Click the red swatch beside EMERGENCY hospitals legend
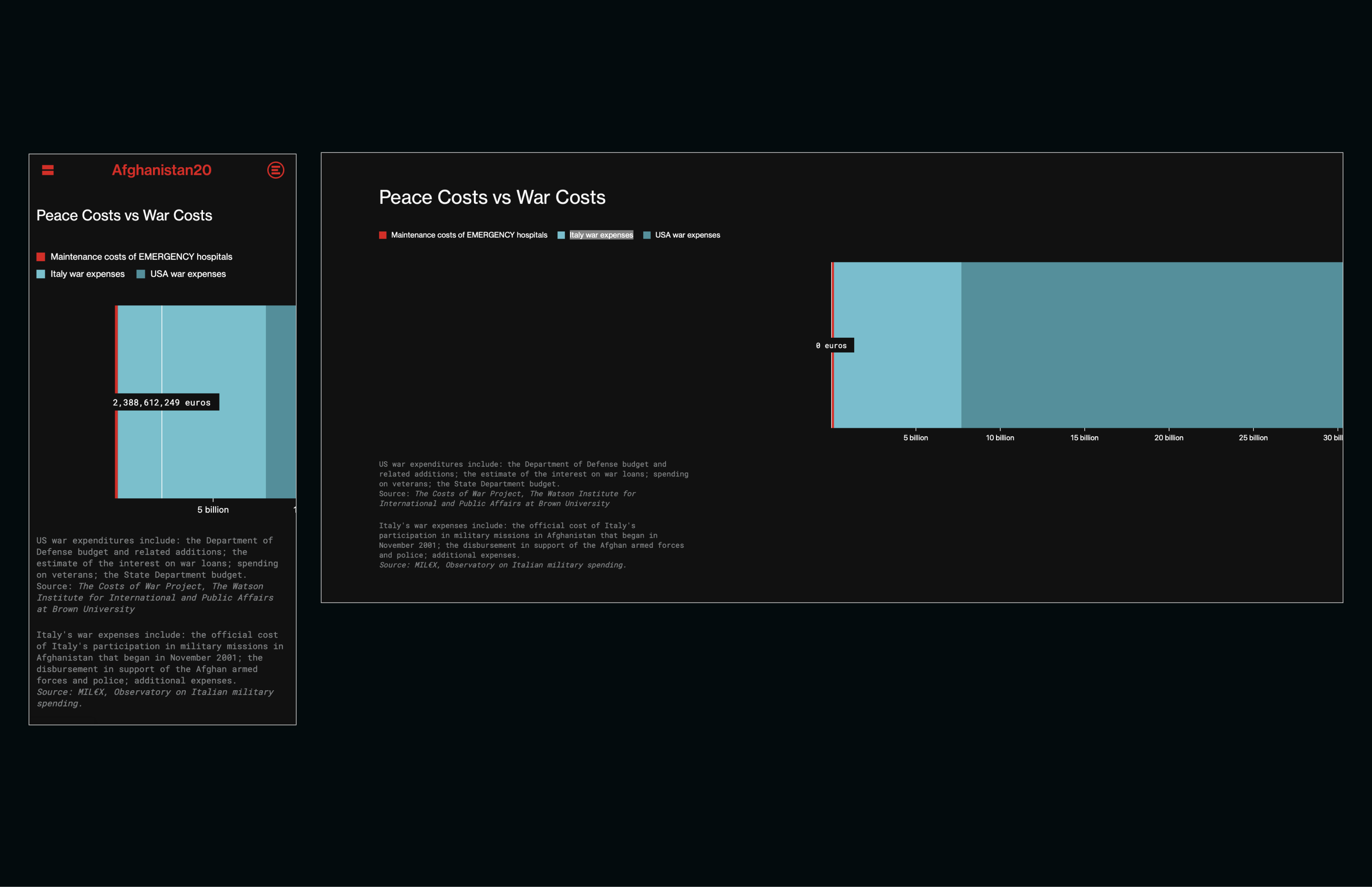This screenshot has height=887, width=1372. point(41,256)
